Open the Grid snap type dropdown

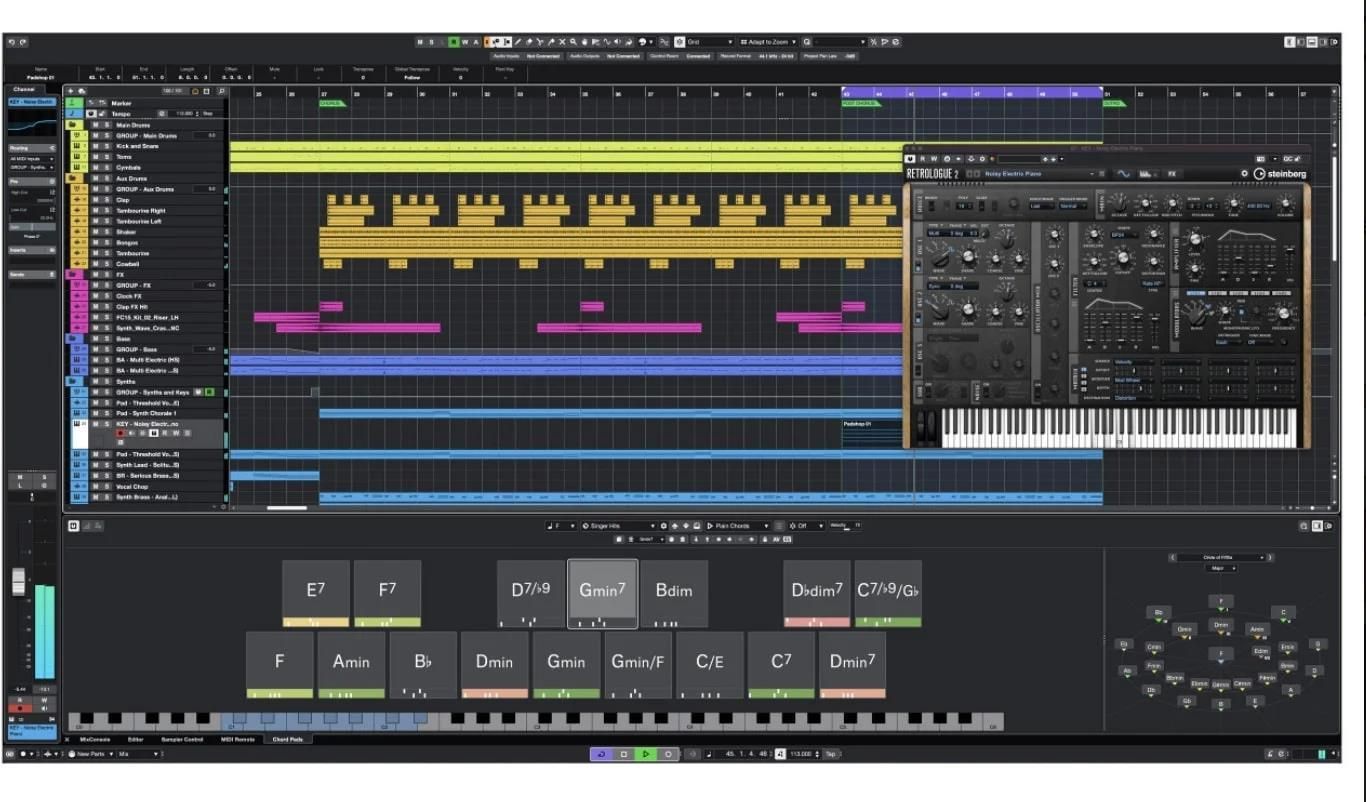pyautogui.click(x=709, y=42)
